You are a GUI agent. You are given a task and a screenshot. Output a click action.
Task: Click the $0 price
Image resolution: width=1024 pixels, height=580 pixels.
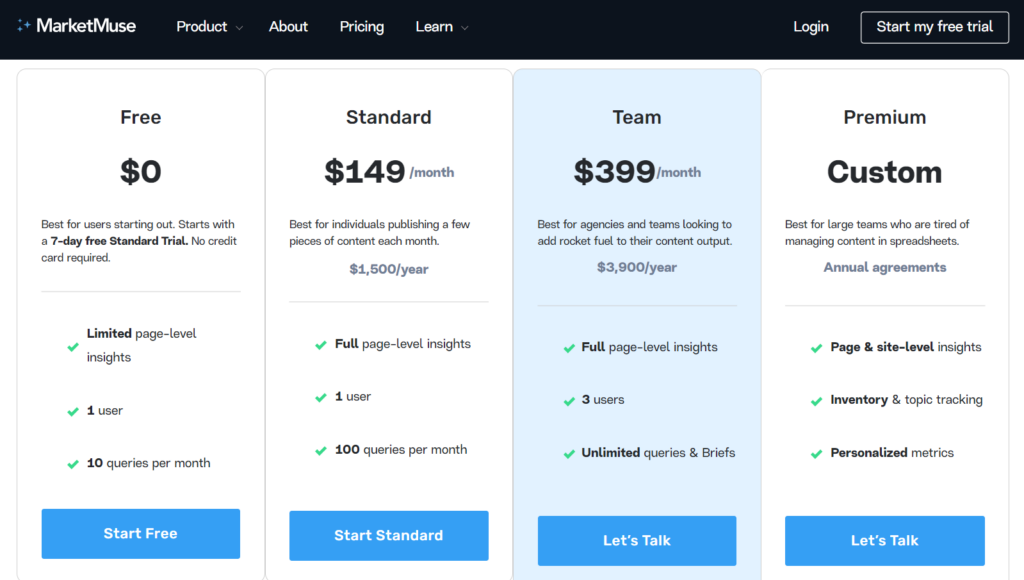tap(140, 172)
